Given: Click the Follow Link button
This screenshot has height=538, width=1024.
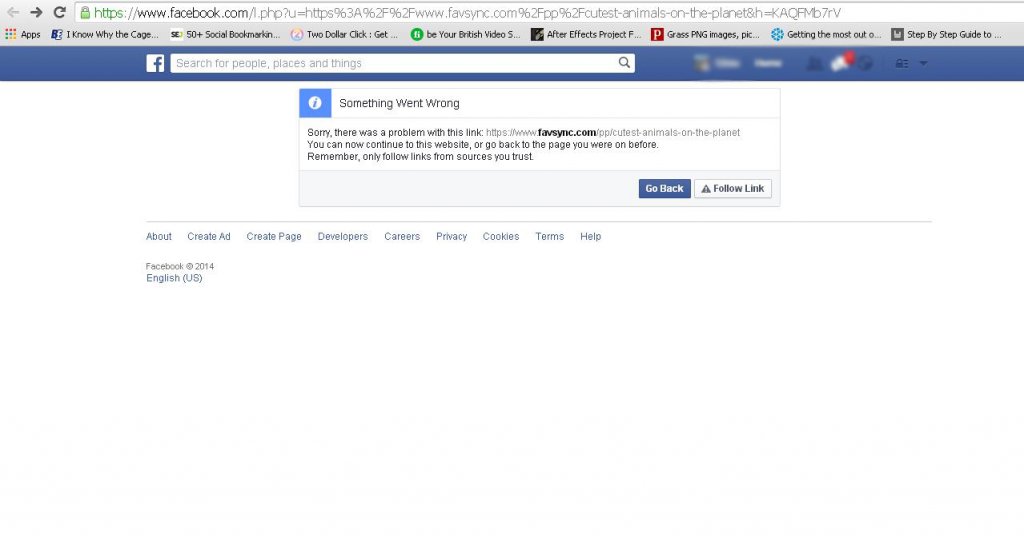Looking at the screenshot, I should point(733,189).
